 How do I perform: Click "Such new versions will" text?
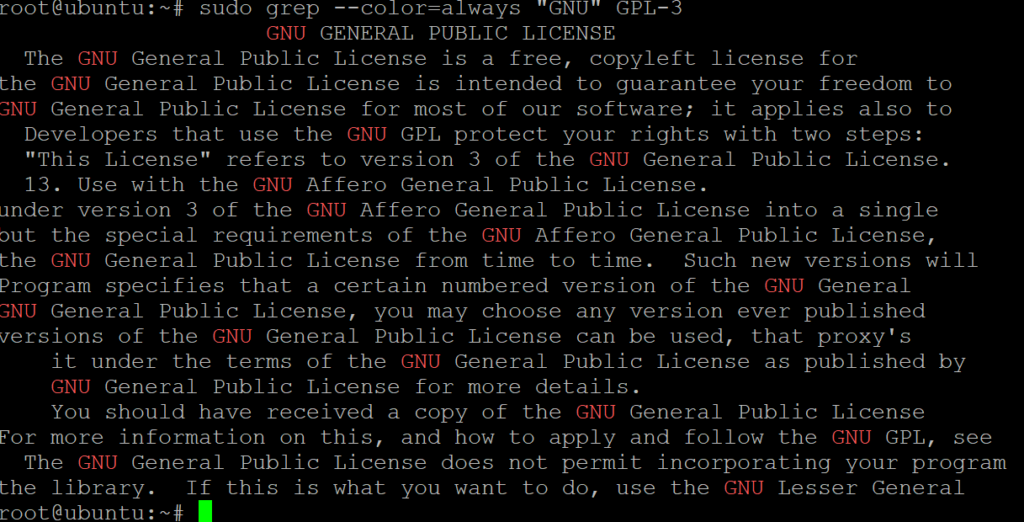pos(831,261)
